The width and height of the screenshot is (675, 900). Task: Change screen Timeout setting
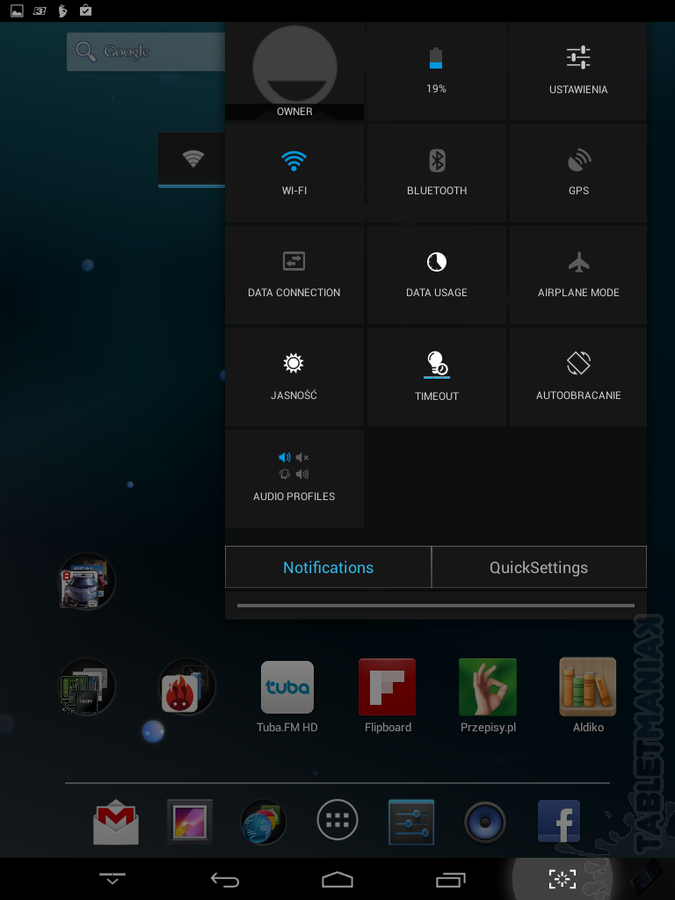[436, 377]
